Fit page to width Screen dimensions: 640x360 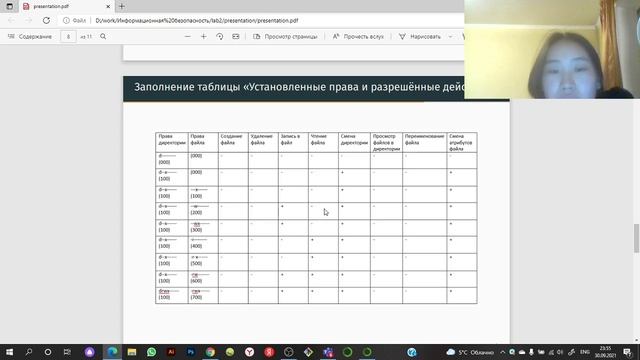236,37
